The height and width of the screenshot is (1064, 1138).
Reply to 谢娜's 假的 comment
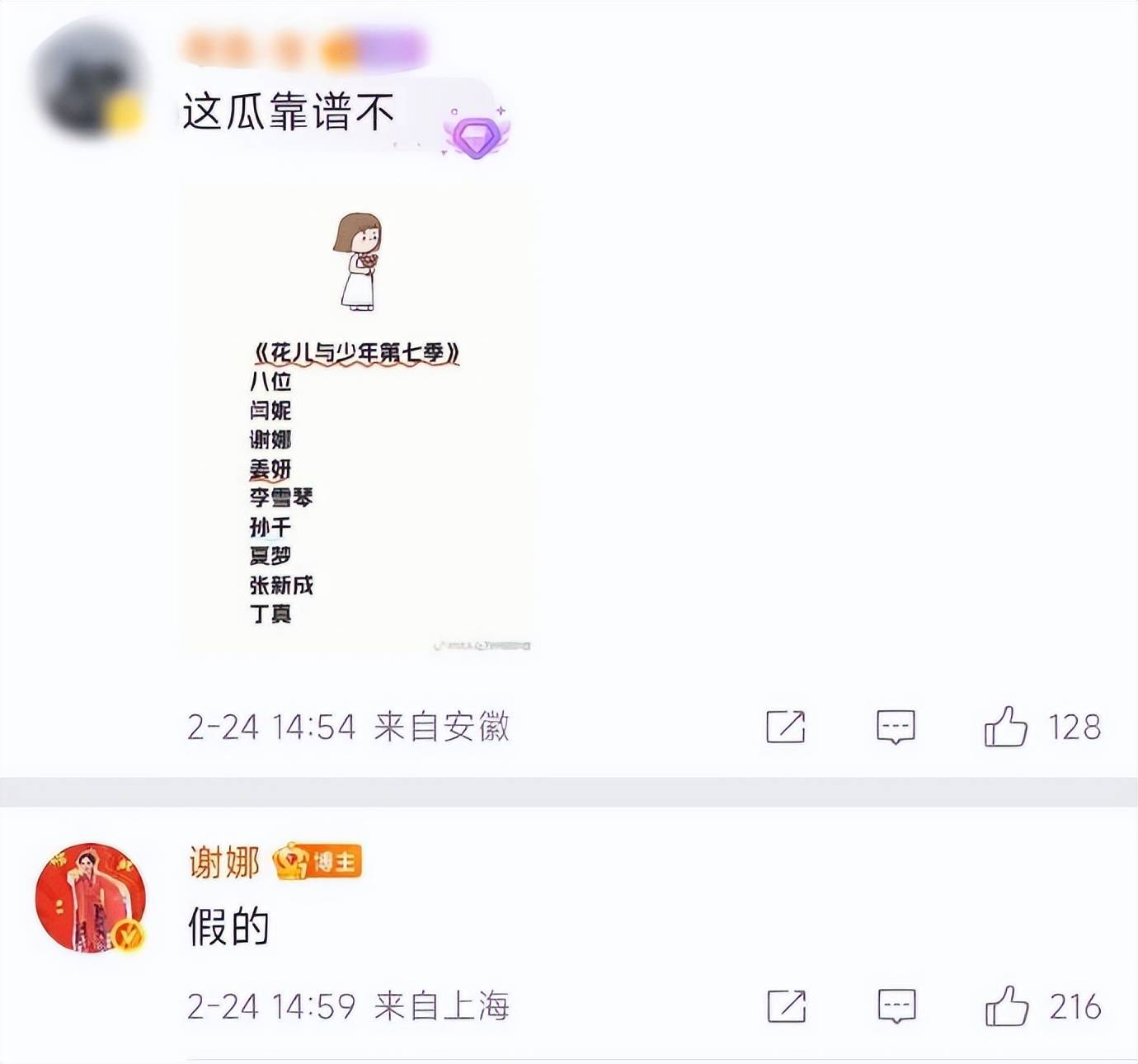(x=896, y=1005)
